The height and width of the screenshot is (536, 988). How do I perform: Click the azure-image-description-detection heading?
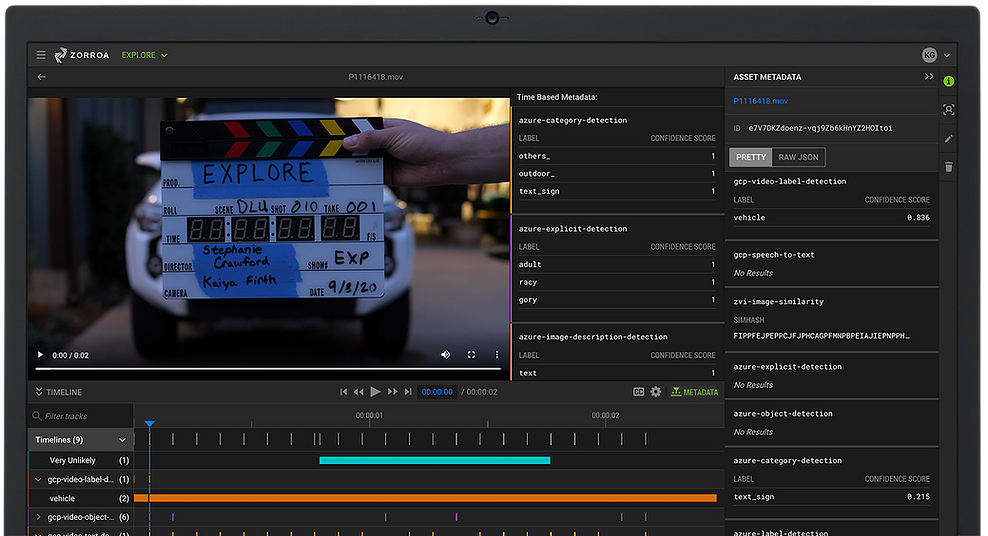[593, 337]
